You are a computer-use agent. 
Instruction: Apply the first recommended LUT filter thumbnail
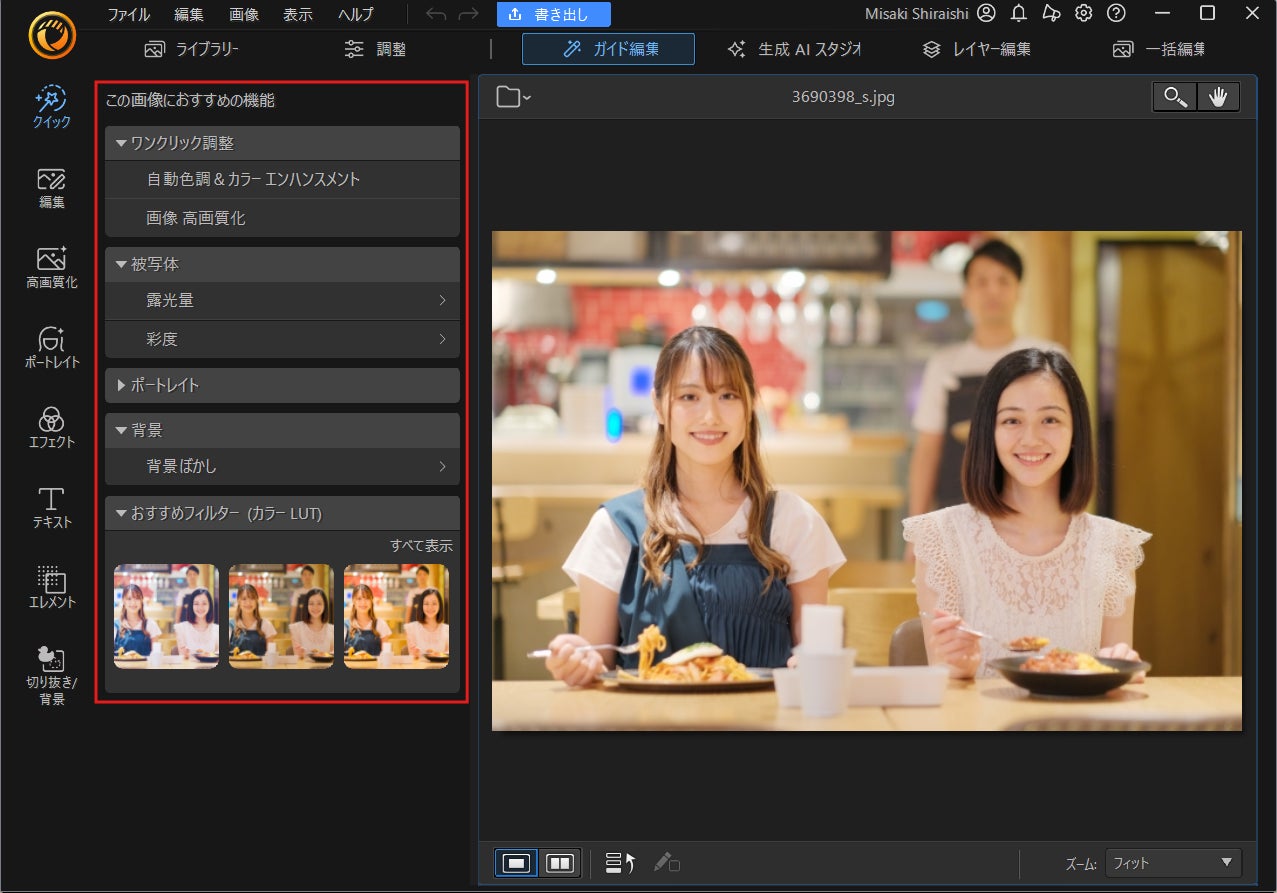click(166, 615)
